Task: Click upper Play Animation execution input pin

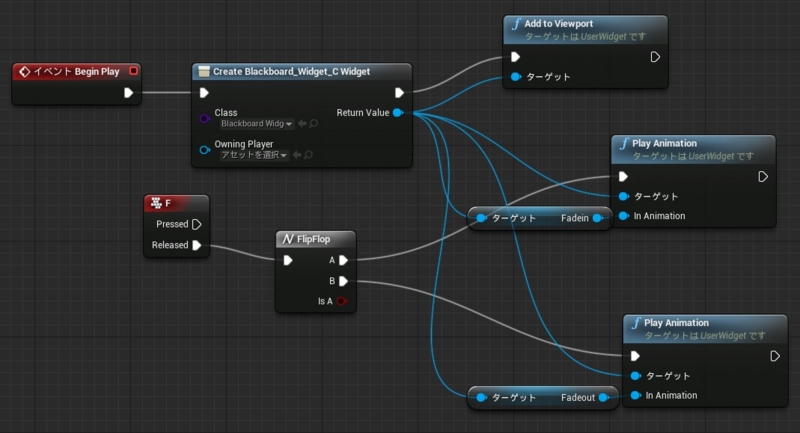Action: click(623, 176)
